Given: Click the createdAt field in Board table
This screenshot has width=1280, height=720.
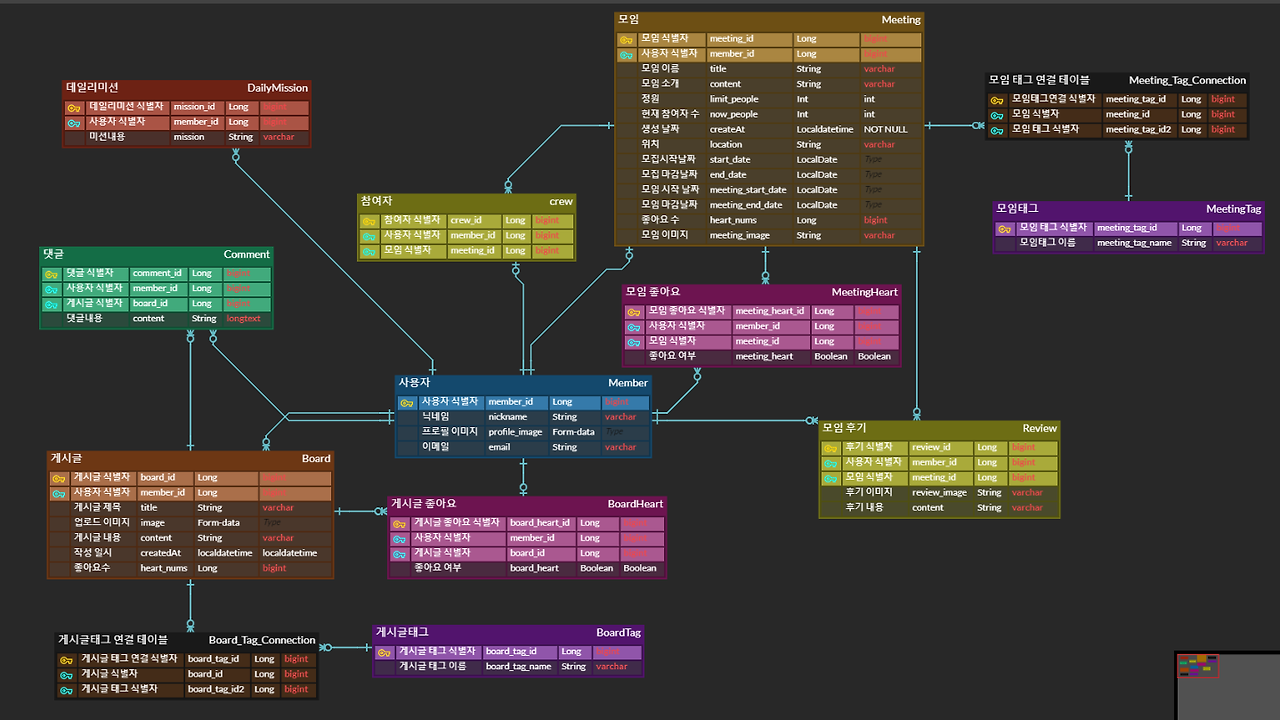Looking at the screenshot, I should click(160, 553).
